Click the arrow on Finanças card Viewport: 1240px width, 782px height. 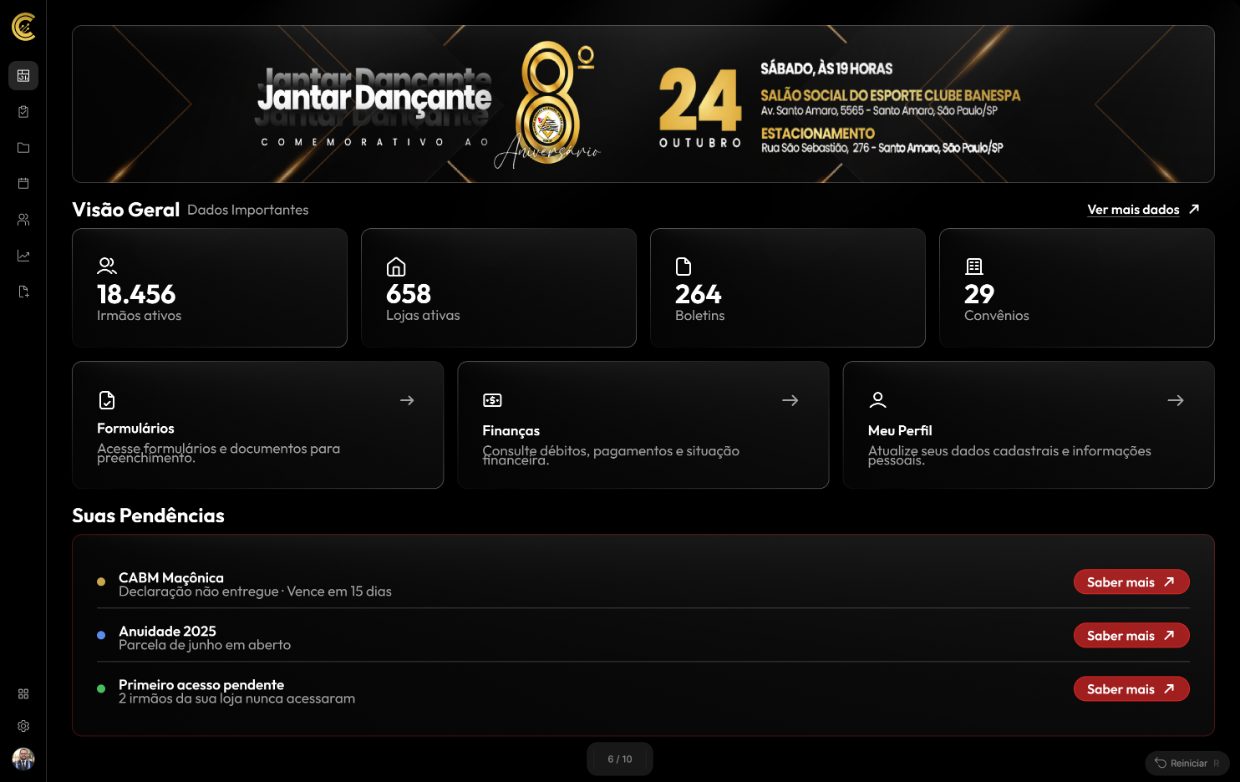point(790,400)
